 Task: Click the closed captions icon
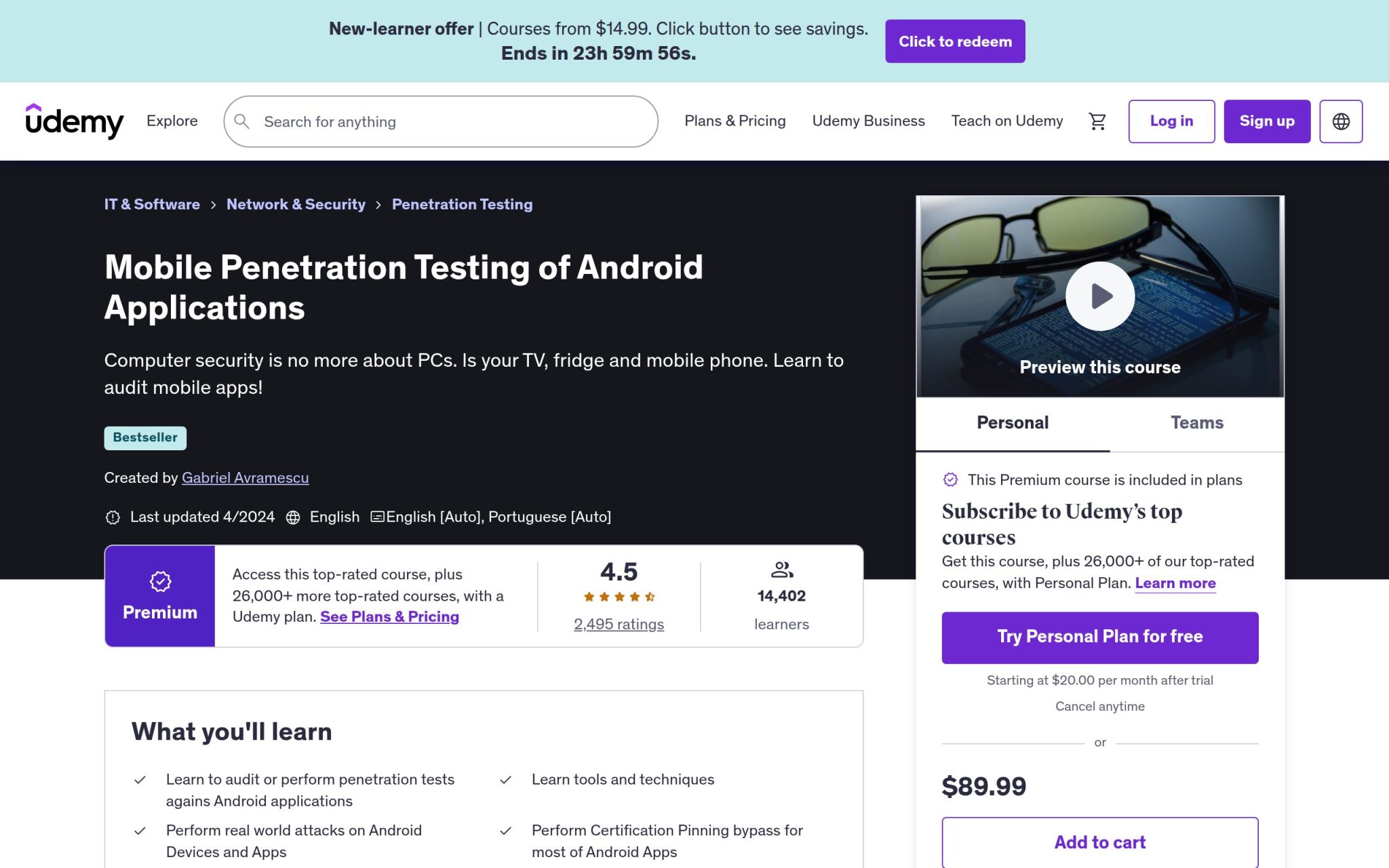378,517
